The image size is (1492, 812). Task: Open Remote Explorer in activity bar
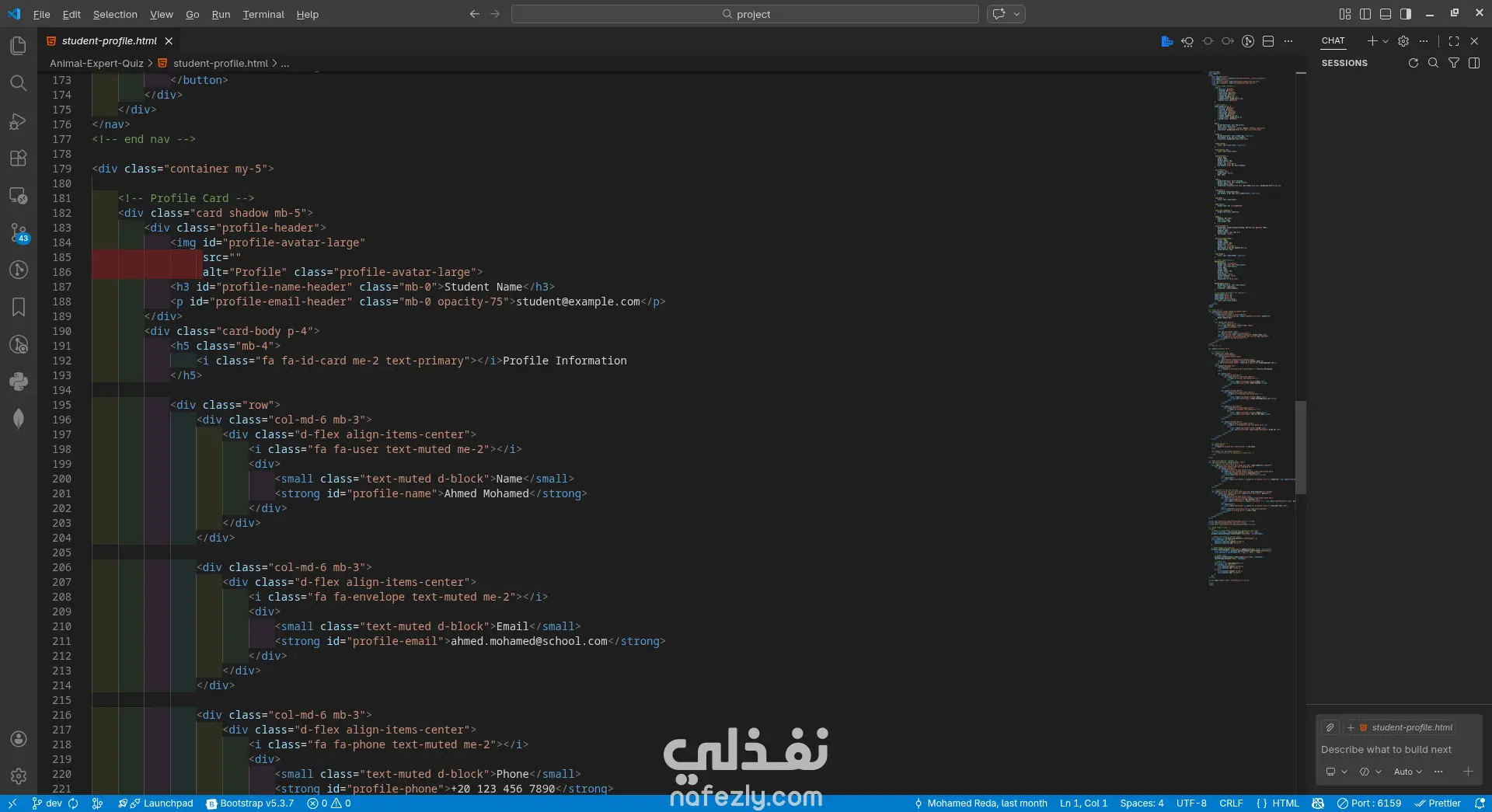19,195
